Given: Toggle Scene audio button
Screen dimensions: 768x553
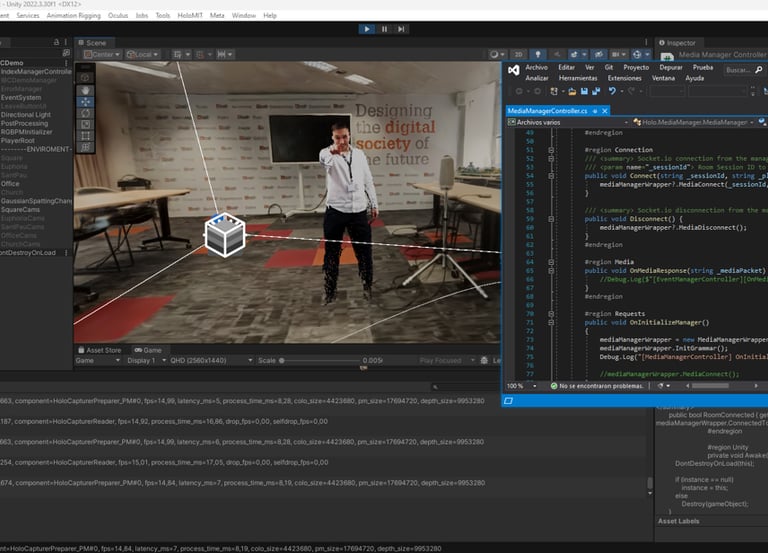Looking at the screenshot, I should tap(557, 54).
